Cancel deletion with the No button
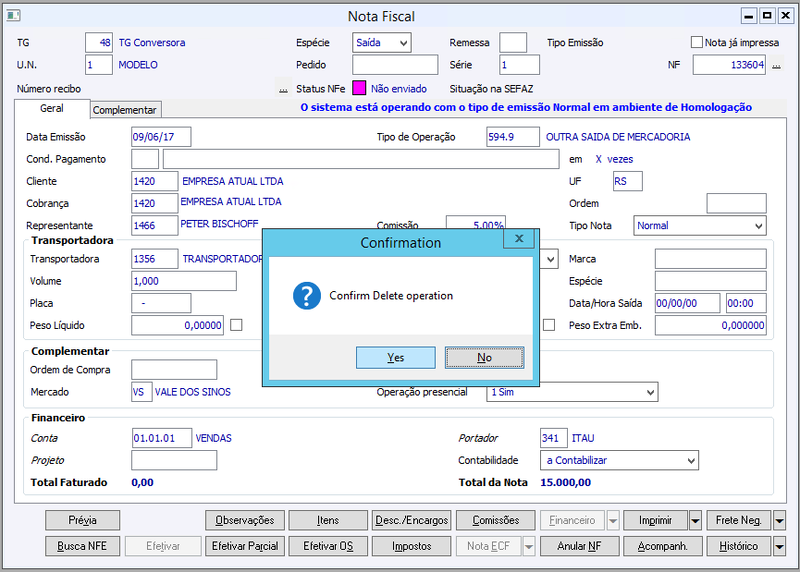This screenshot has height=572, width=800. [484, 358]
